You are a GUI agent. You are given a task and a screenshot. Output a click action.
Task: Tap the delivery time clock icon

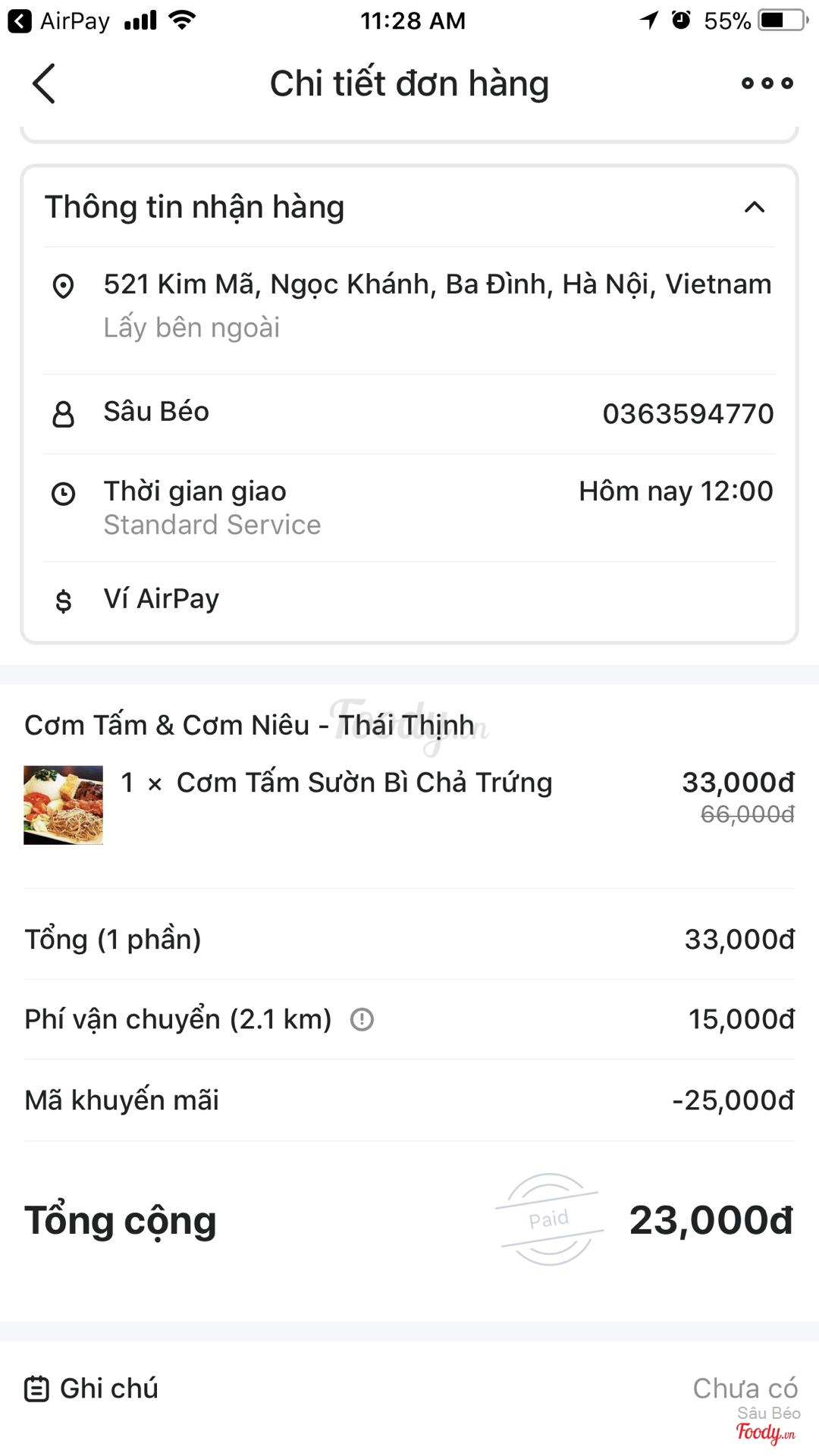[63, 494]
